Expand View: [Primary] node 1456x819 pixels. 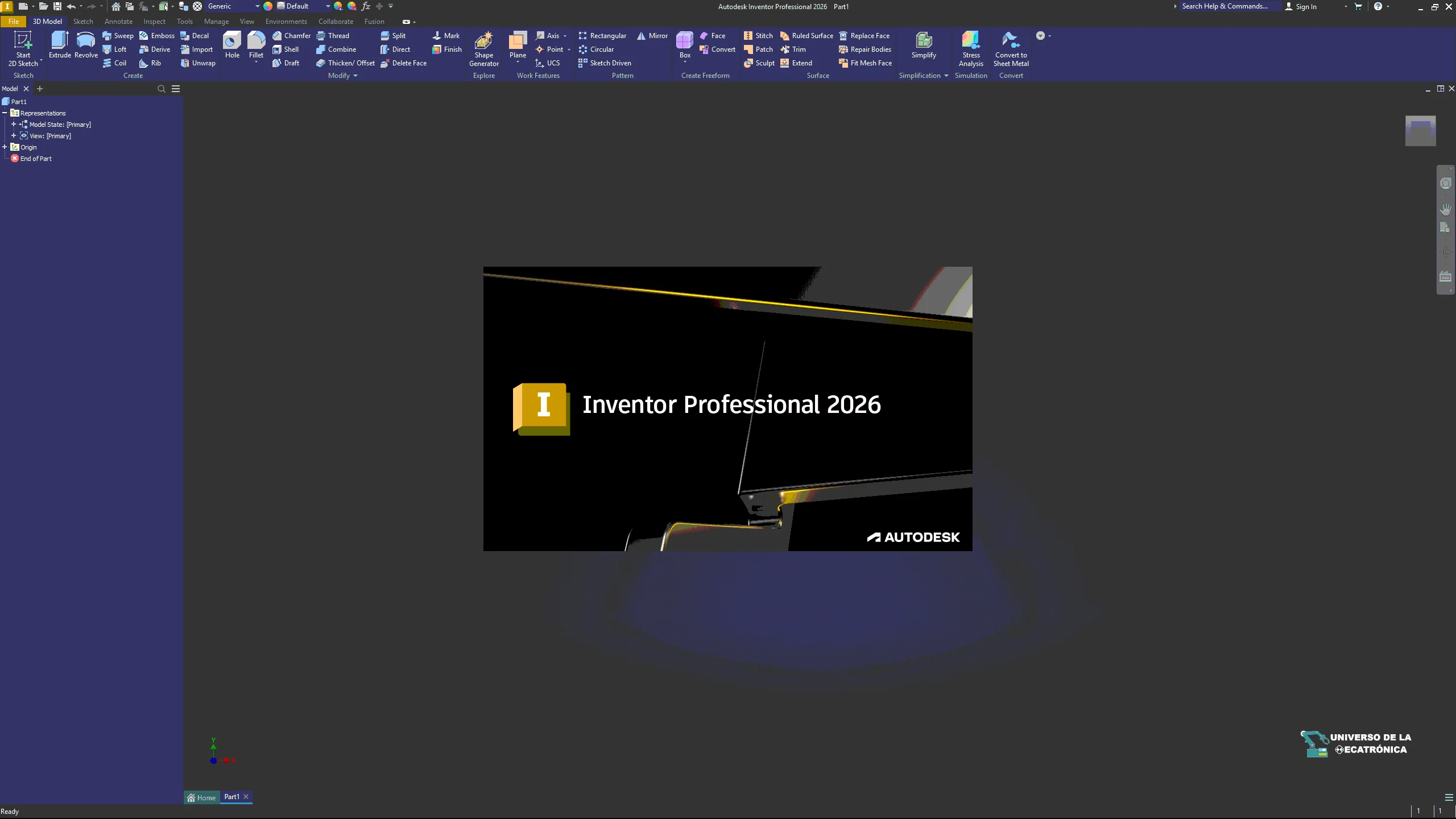(x=14, y=135)
